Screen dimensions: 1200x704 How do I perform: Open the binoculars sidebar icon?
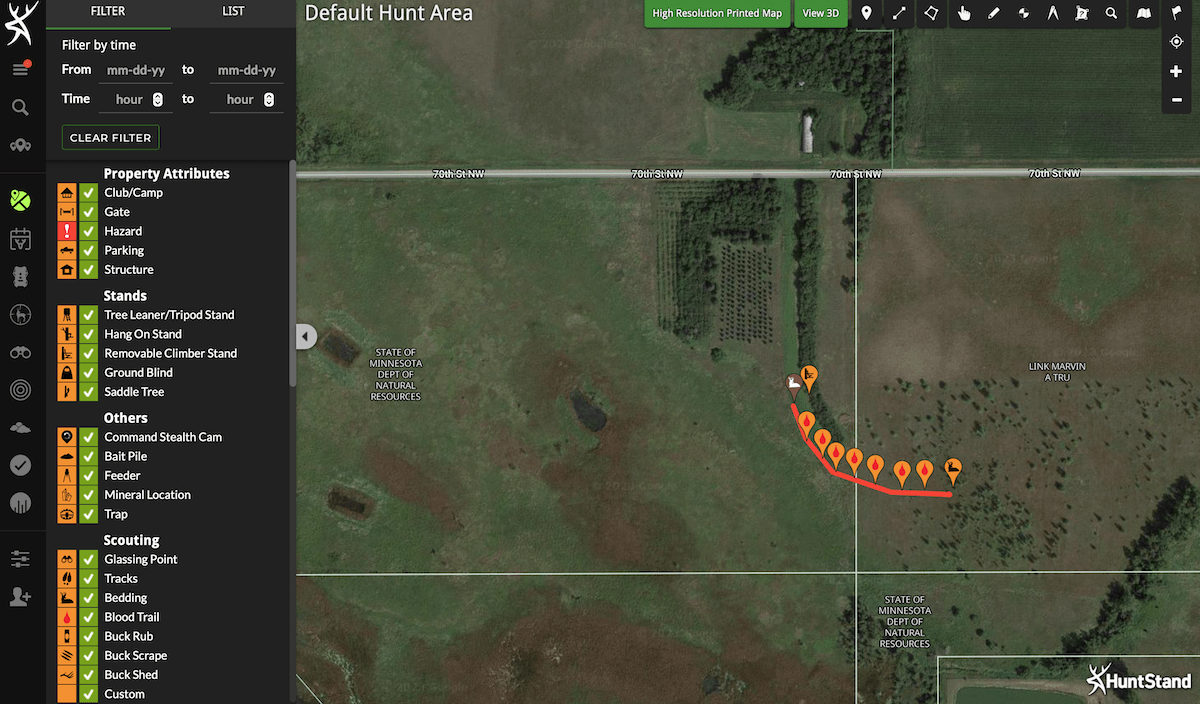20,352
